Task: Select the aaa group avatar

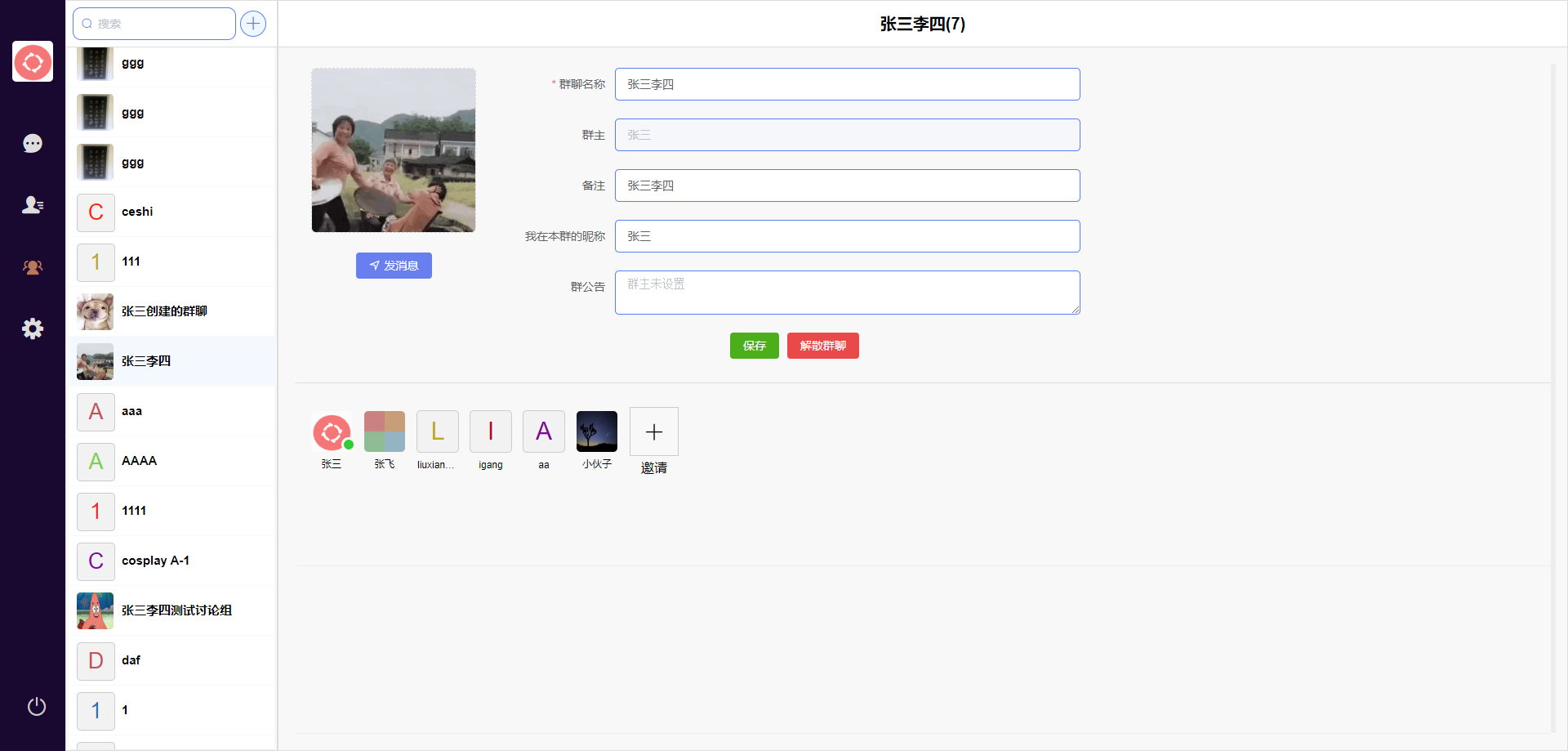Action: click(96, 412)
